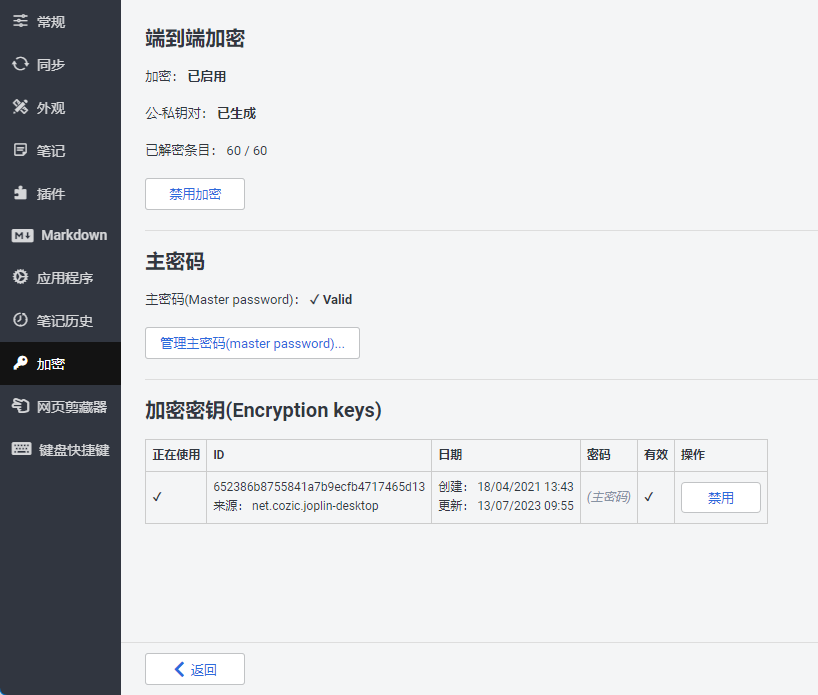Viewport: 818px width, 695px height.
Task: Open the 笔记历史 settings section
Action: click(x=61, y=320)
